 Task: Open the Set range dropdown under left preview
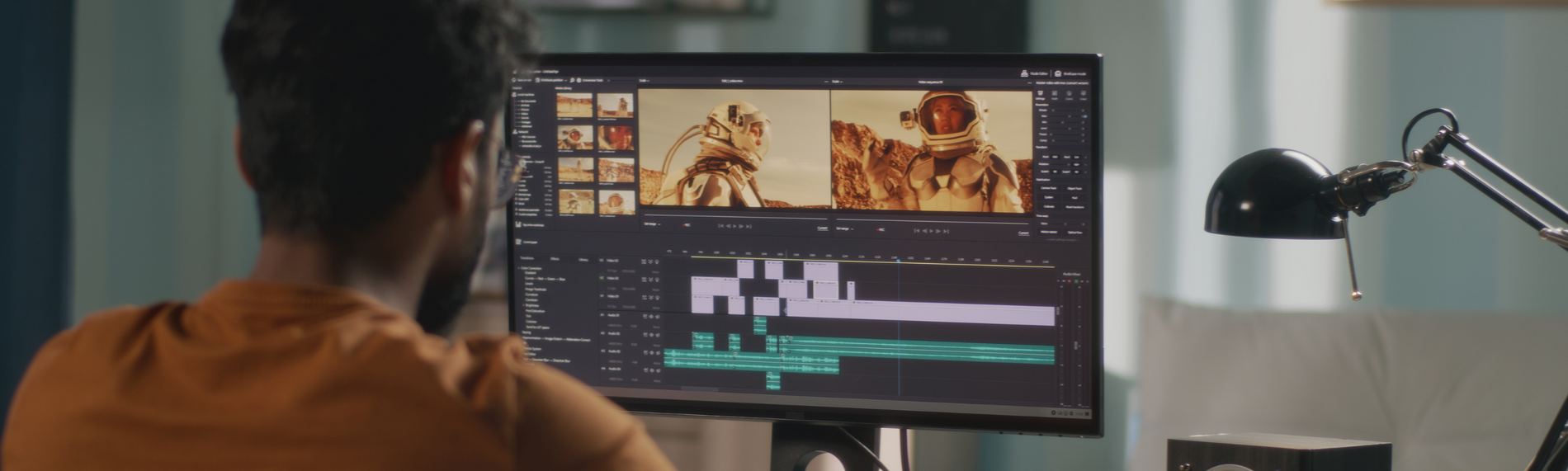click(x=652, y=224)
